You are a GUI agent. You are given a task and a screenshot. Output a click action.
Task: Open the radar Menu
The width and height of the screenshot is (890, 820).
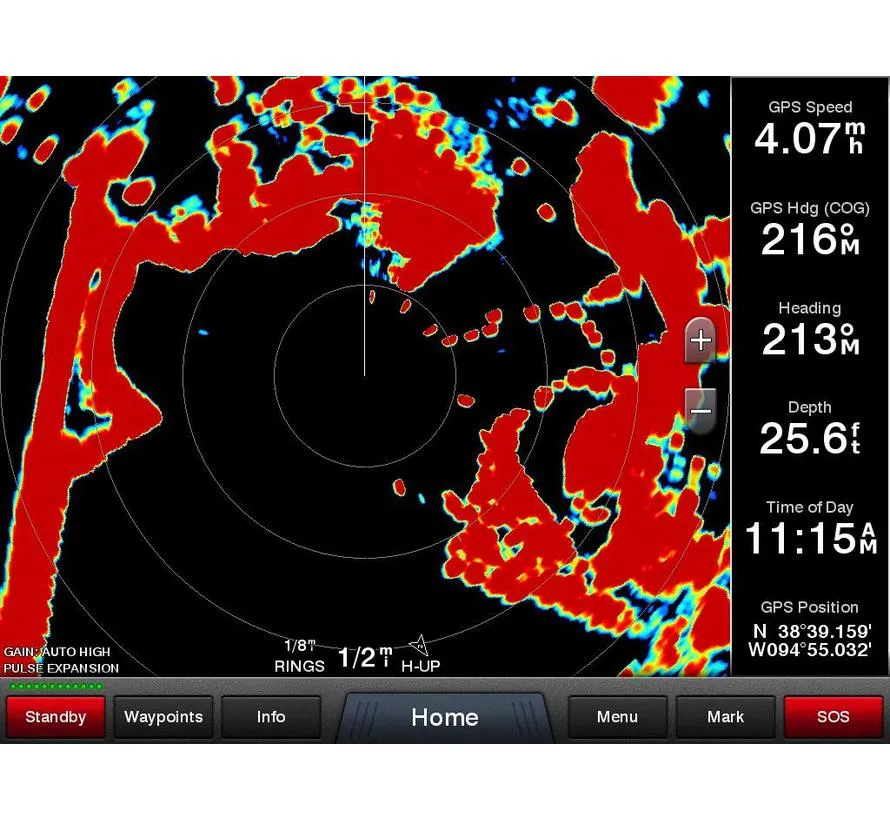(617, 717)
